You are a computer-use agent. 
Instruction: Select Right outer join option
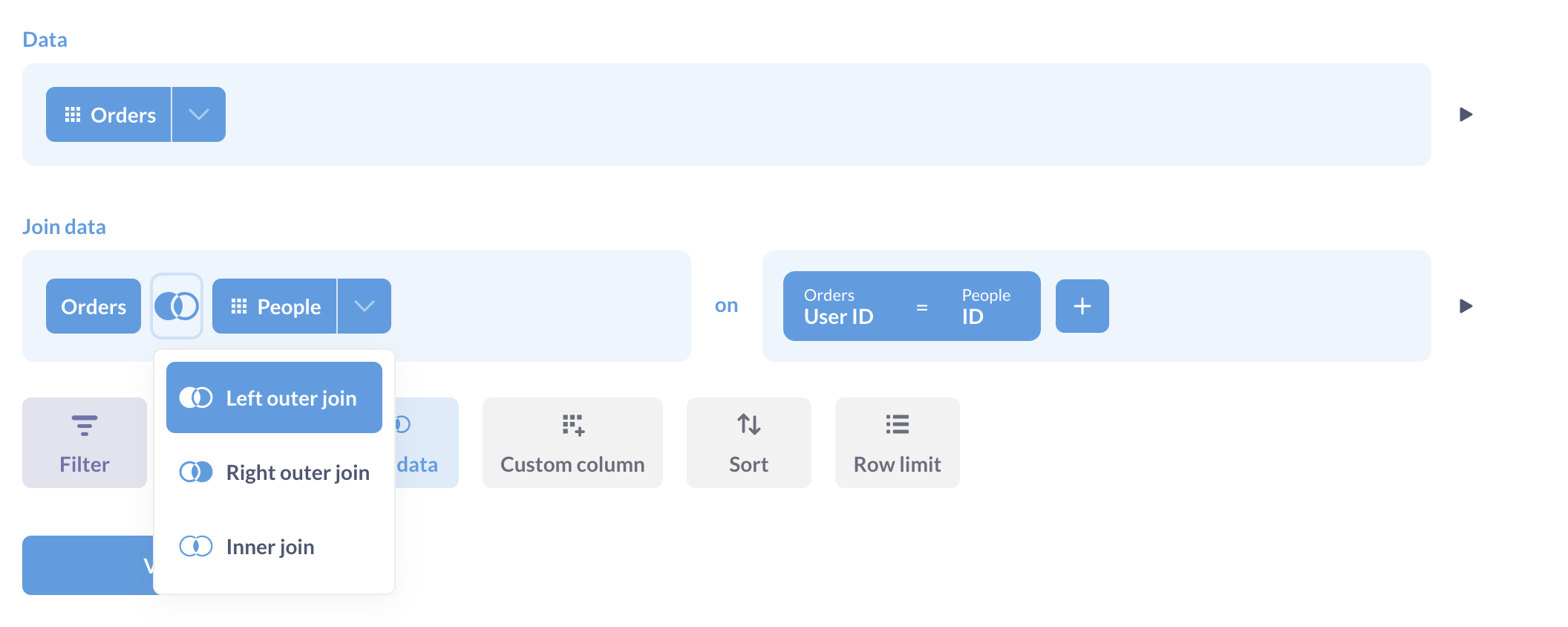tap(274, 472)
